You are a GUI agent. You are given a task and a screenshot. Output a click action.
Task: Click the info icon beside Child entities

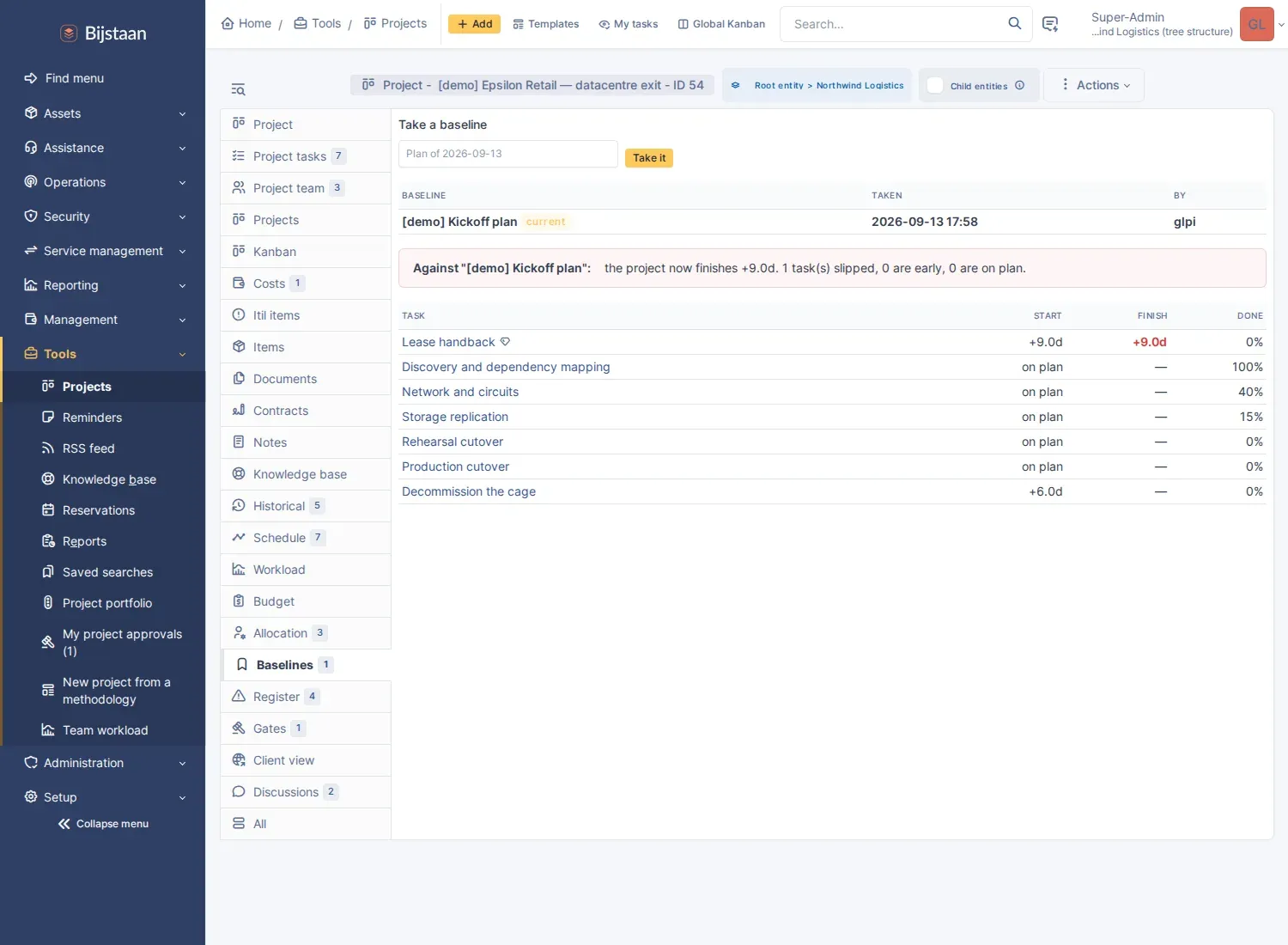1019,85
